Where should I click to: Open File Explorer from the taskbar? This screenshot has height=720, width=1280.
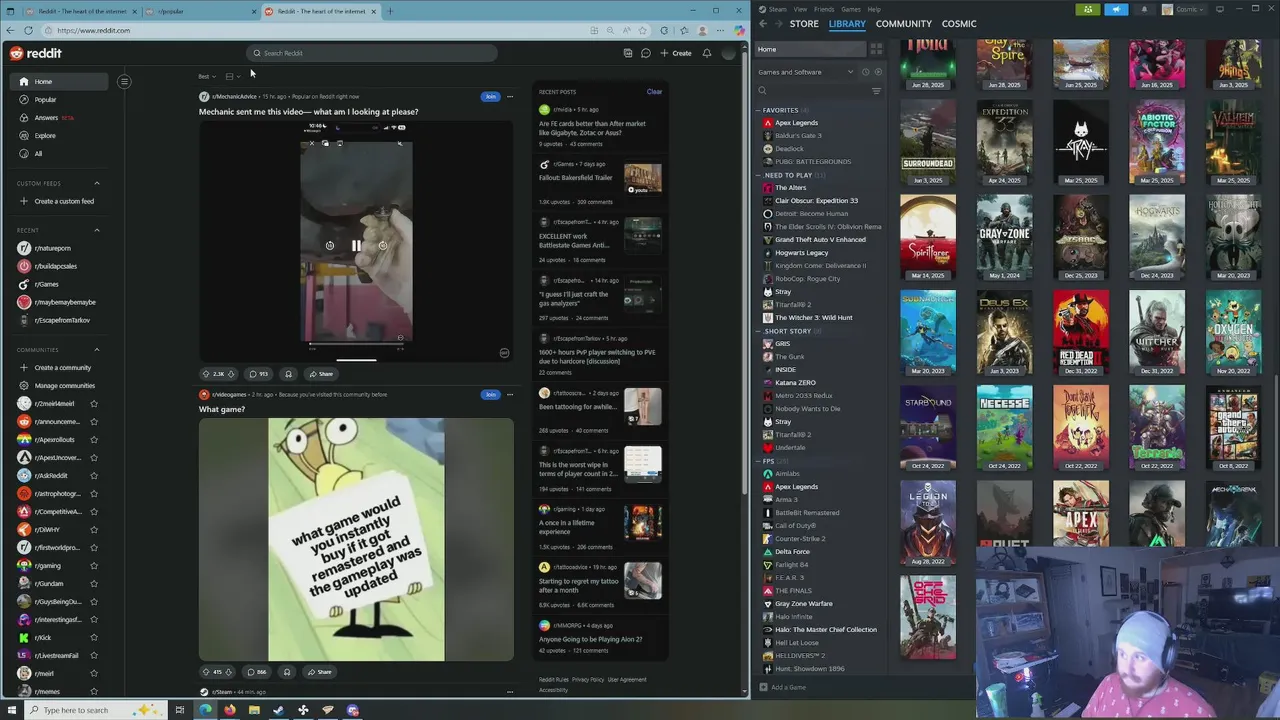coord(254,710)
